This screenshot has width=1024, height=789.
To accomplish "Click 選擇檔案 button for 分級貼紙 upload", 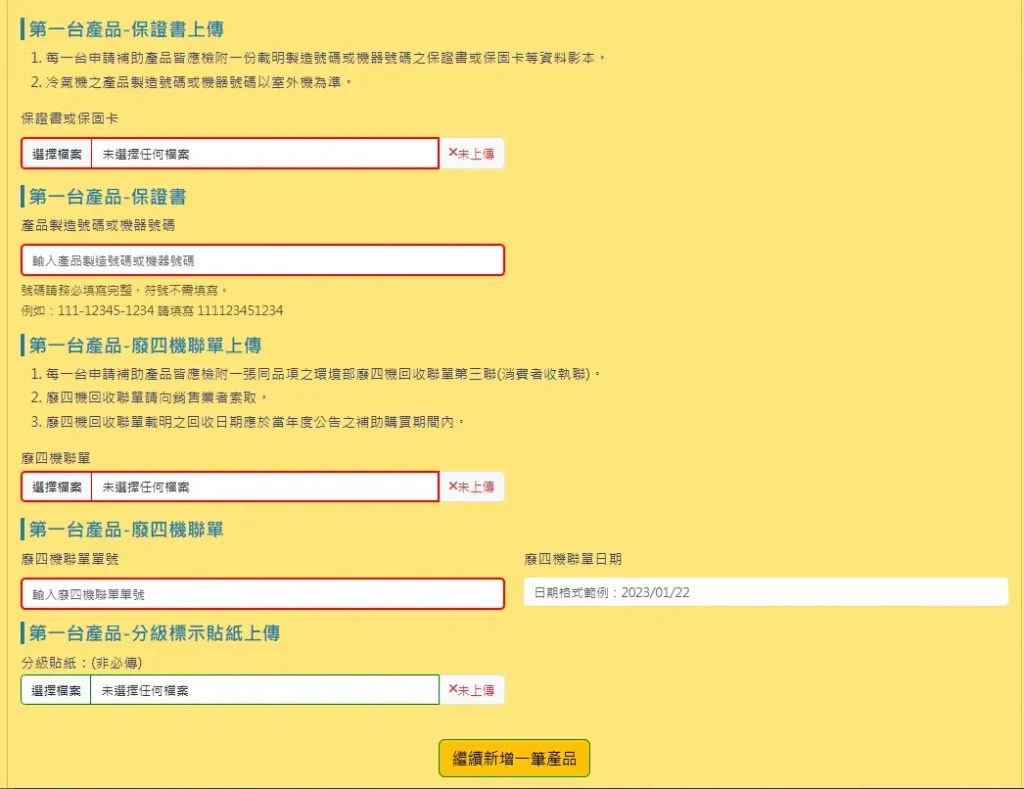I will pyautogui.click(x=54, y=689).
